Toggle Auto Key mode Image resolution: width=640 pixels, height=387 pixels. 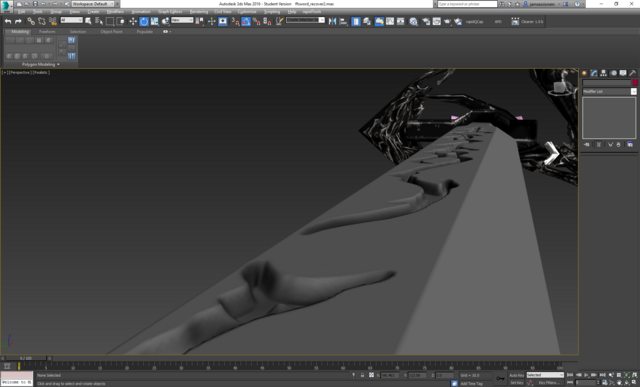516,375
